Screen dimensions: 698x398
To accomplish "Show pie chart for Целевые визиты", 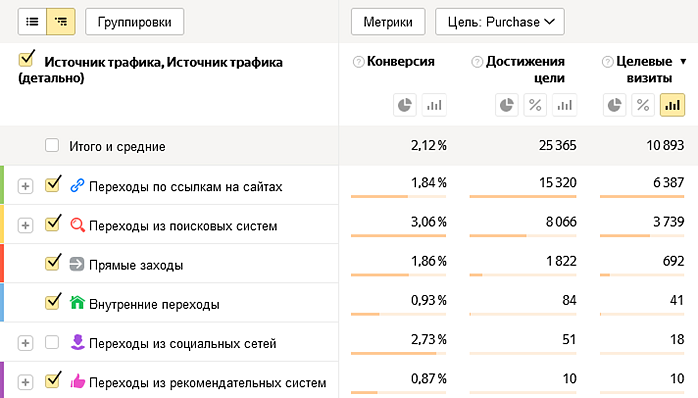I will (x=615, y=105).
